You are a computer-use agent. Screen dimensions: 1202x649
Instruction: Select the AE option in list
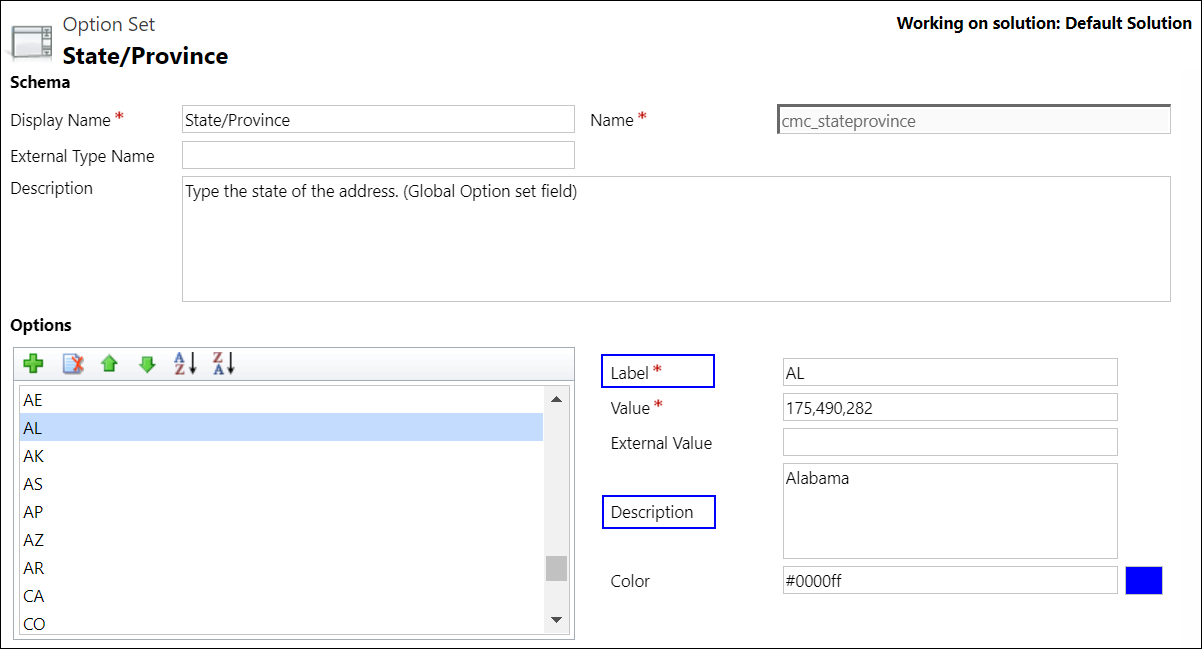[x=280, y=400]
